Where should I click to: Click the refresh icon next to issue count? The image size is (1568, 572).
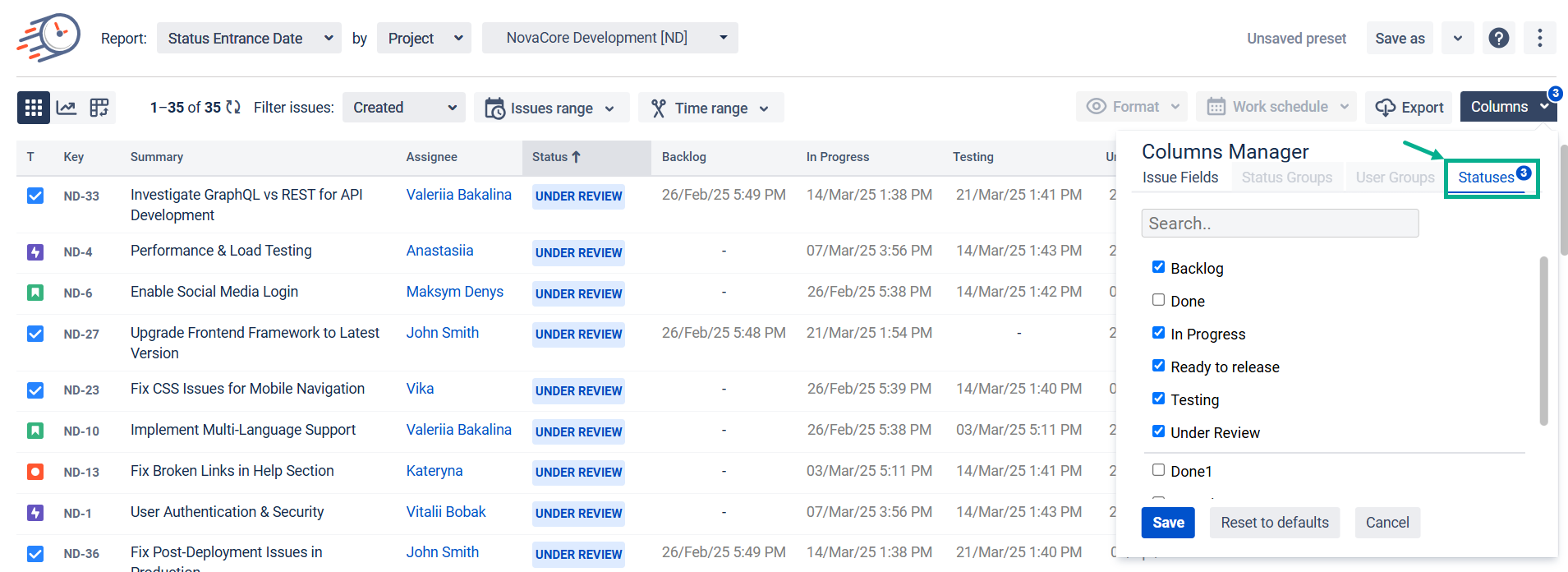click(233, 108)
